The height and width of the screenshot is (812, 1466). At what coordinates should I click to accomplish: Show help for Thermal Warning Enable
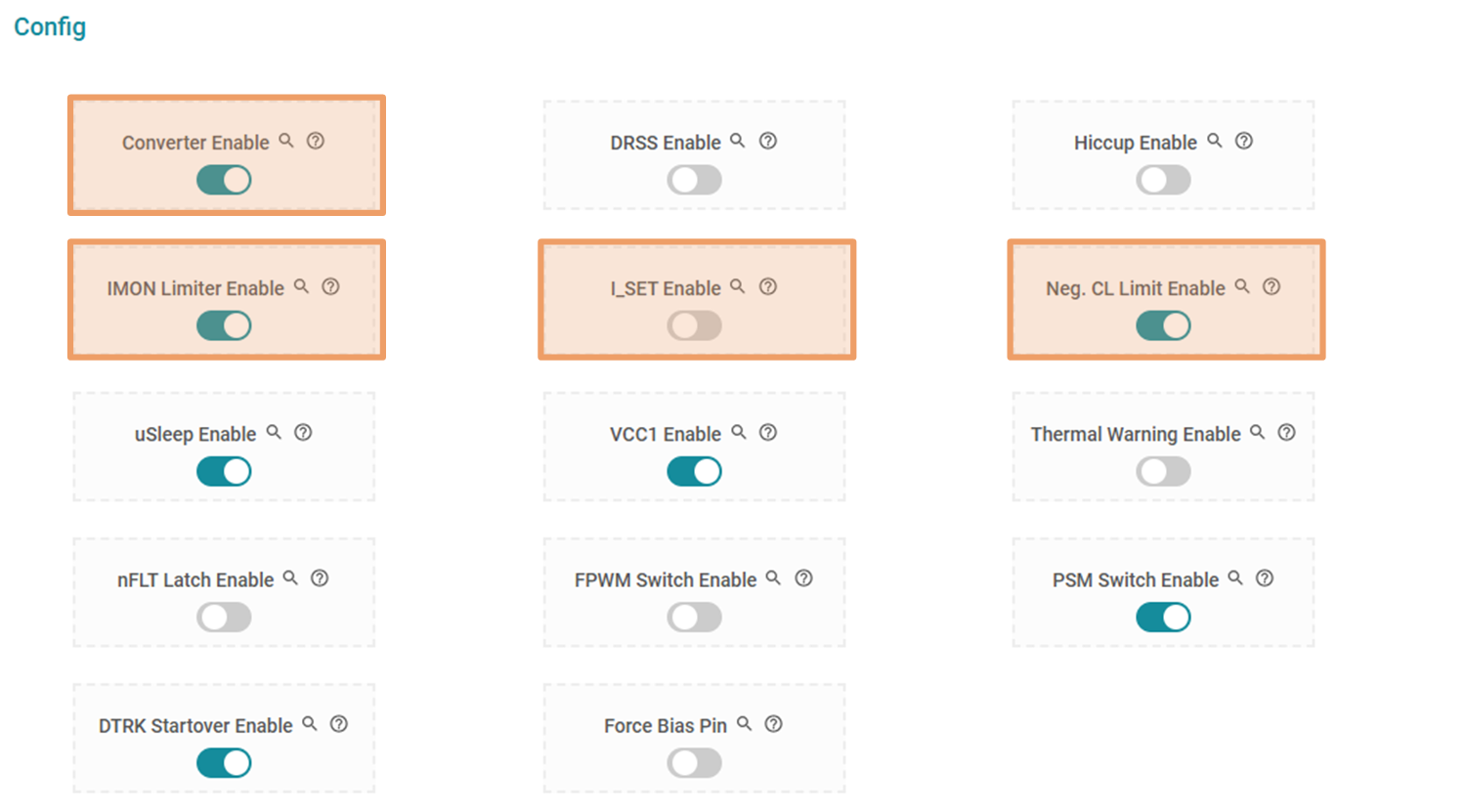tap(1287, 432)
